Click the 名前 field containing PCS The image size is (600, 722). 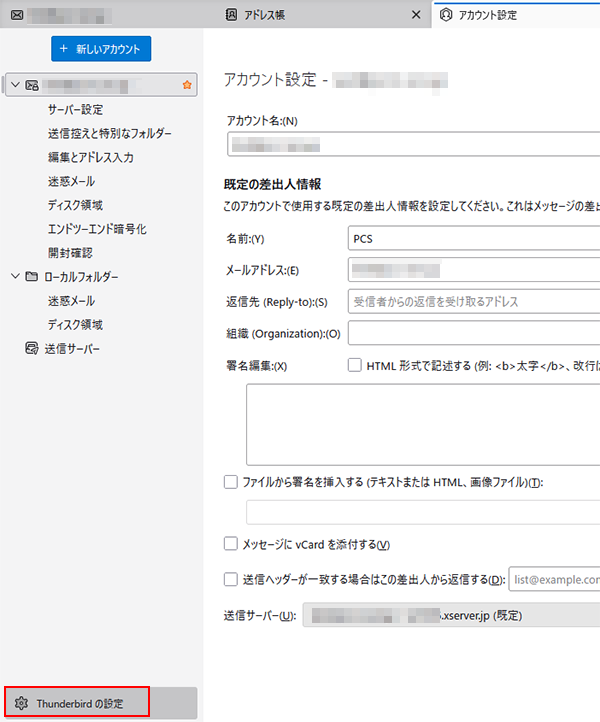click(474, 239)
